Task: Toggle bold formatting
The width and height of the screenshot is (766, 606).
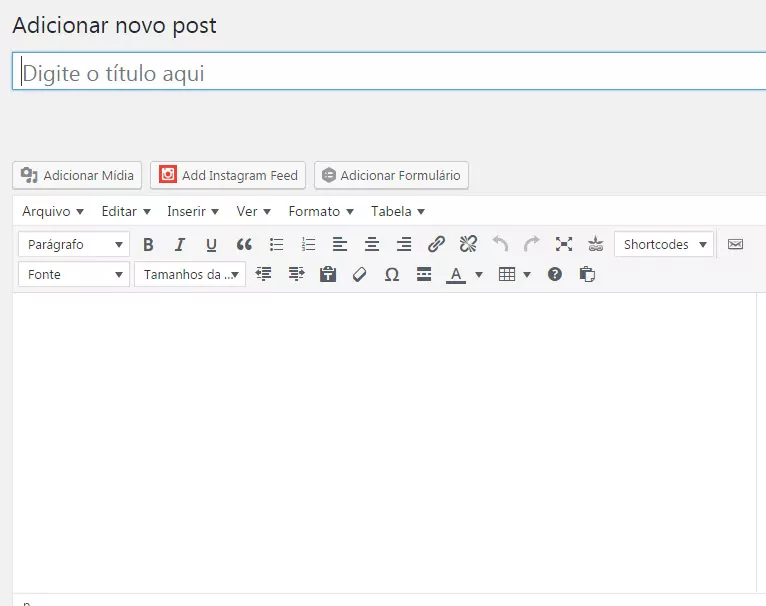Action: 148,244
